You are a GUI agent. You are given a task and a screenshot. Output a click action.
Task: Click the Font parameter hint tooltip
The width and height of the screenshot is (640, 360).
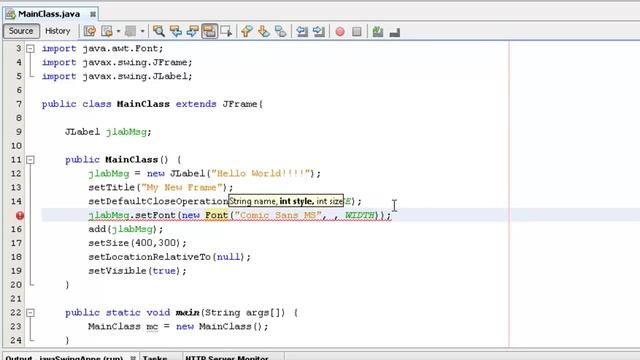click(286, 201)
